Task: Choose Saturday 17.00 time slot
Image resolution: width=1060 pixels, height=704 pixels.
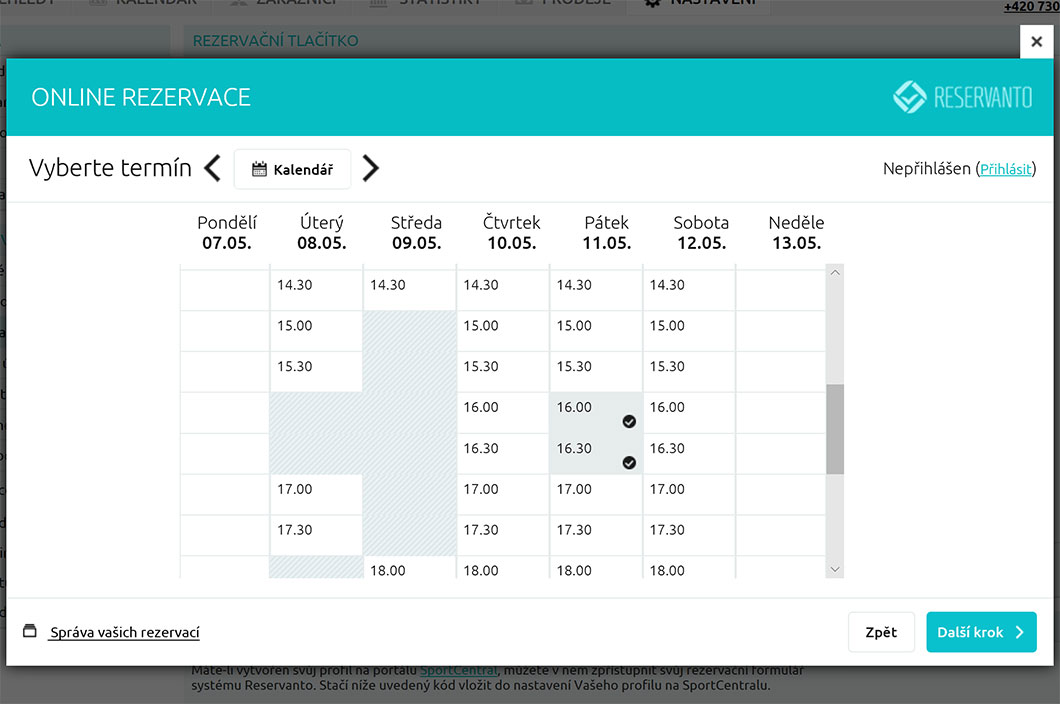Action: pos(689,494)
